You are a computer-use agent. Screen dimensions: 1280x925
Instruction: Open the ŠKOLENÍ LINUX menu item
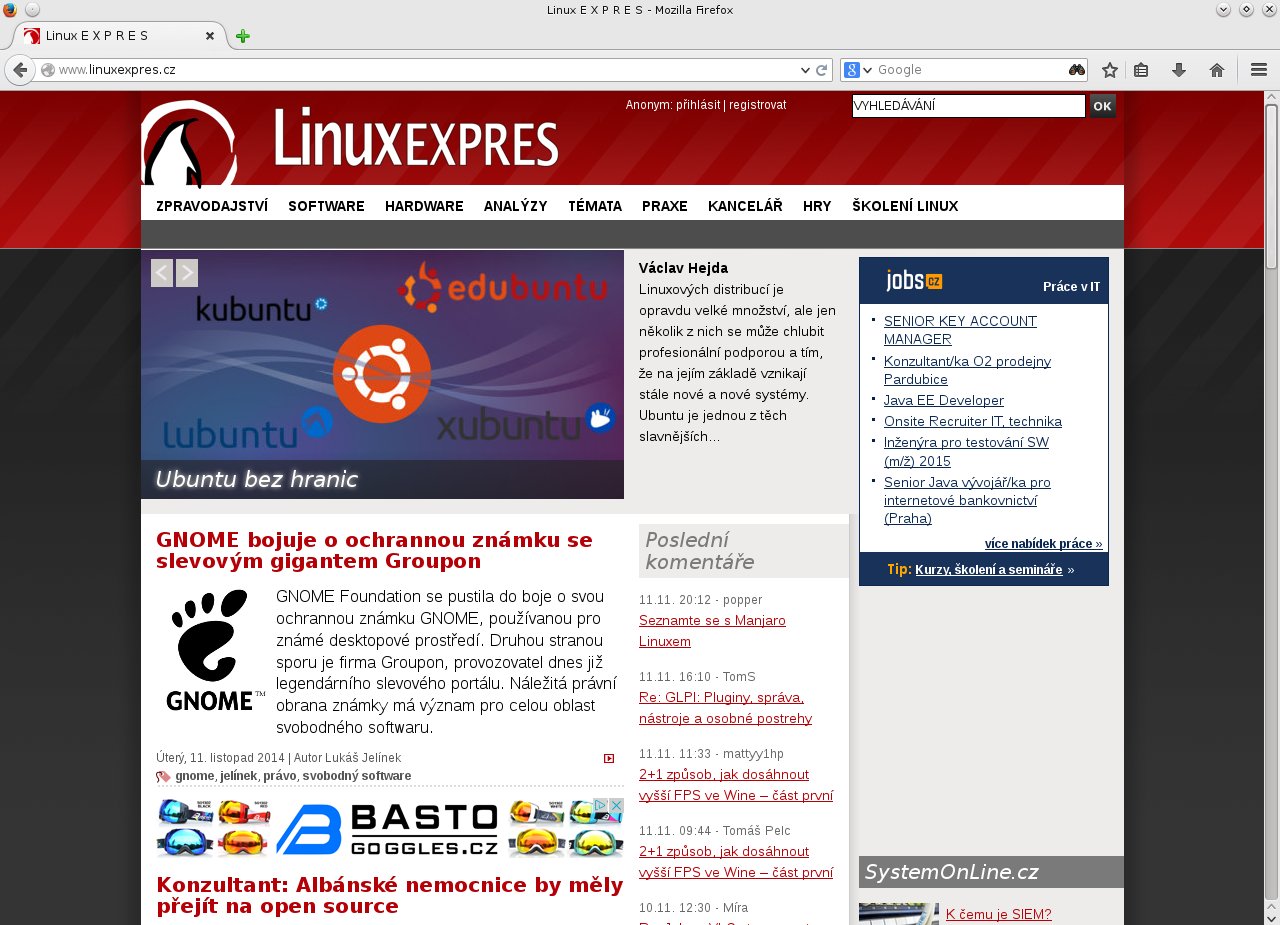(x=905, y=206)
